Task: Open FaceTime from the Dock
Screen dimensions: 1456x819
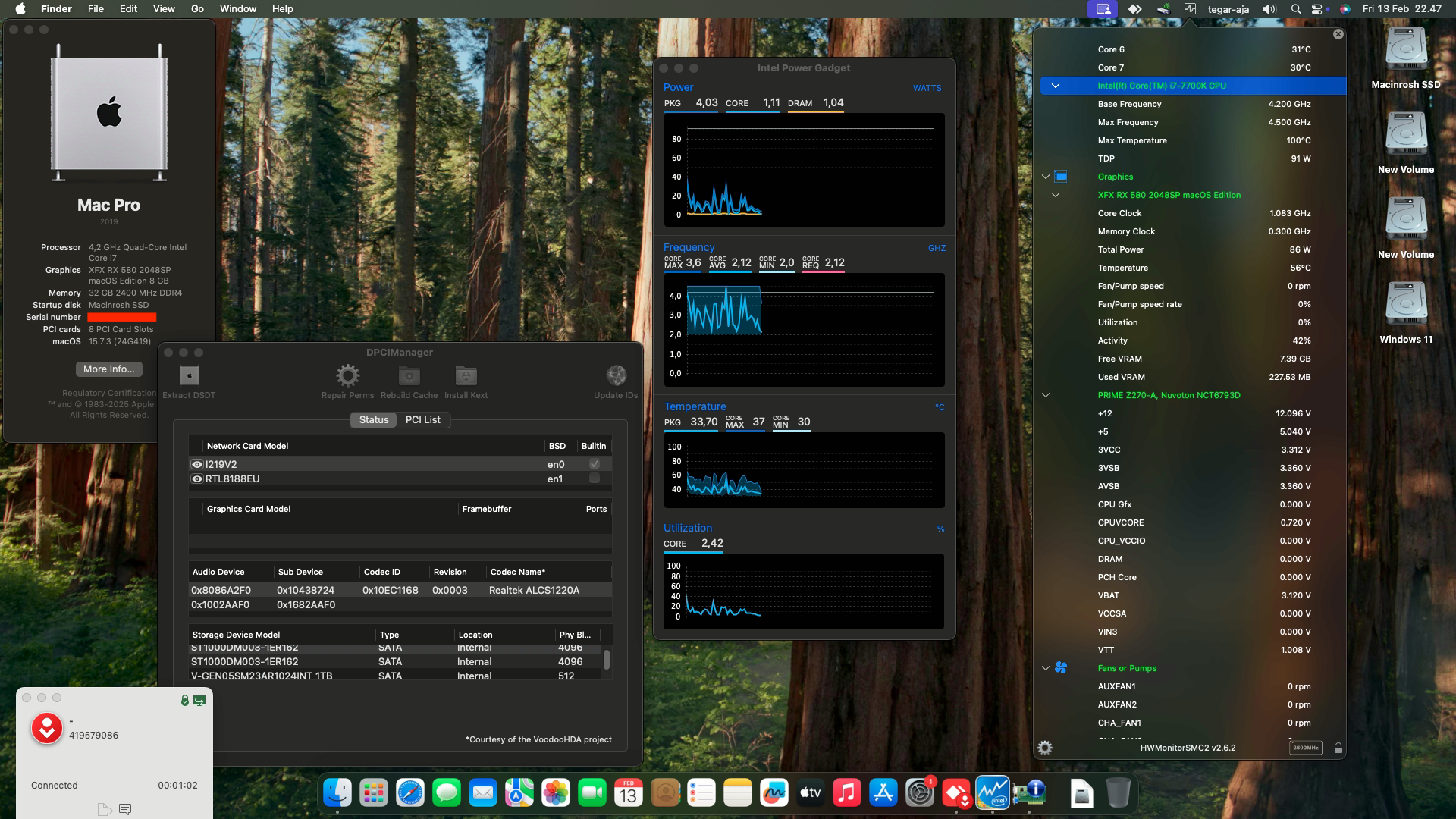Action: pos(592,793)
